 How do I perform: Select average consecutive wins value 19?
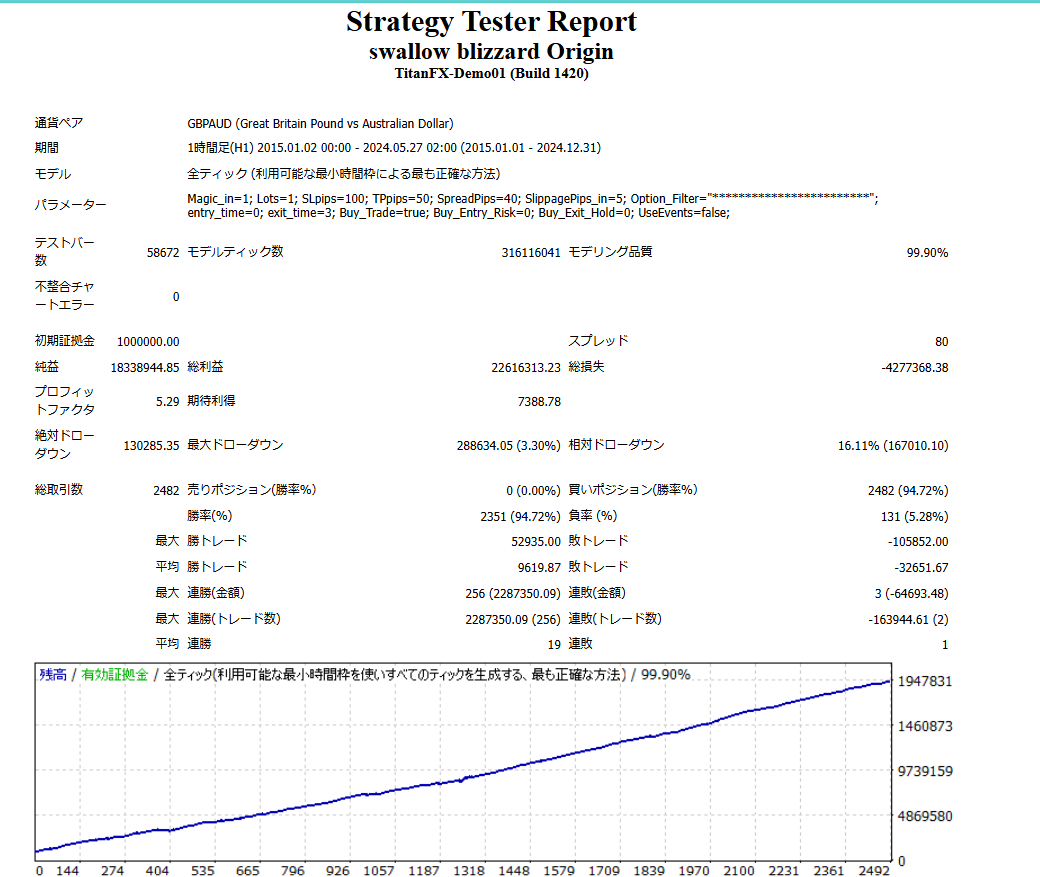tap(554, 645)
